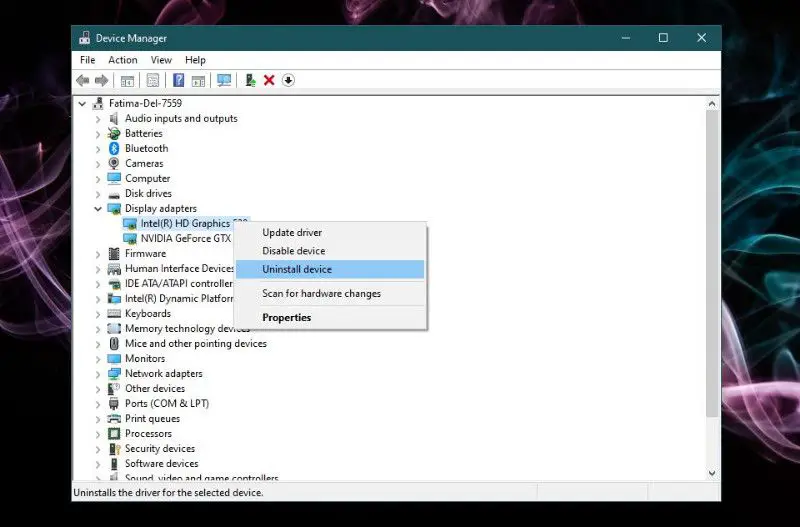Screen dimensions: 800x527
Task: Select the Cameras webcam icon
Action: [114, 163]
